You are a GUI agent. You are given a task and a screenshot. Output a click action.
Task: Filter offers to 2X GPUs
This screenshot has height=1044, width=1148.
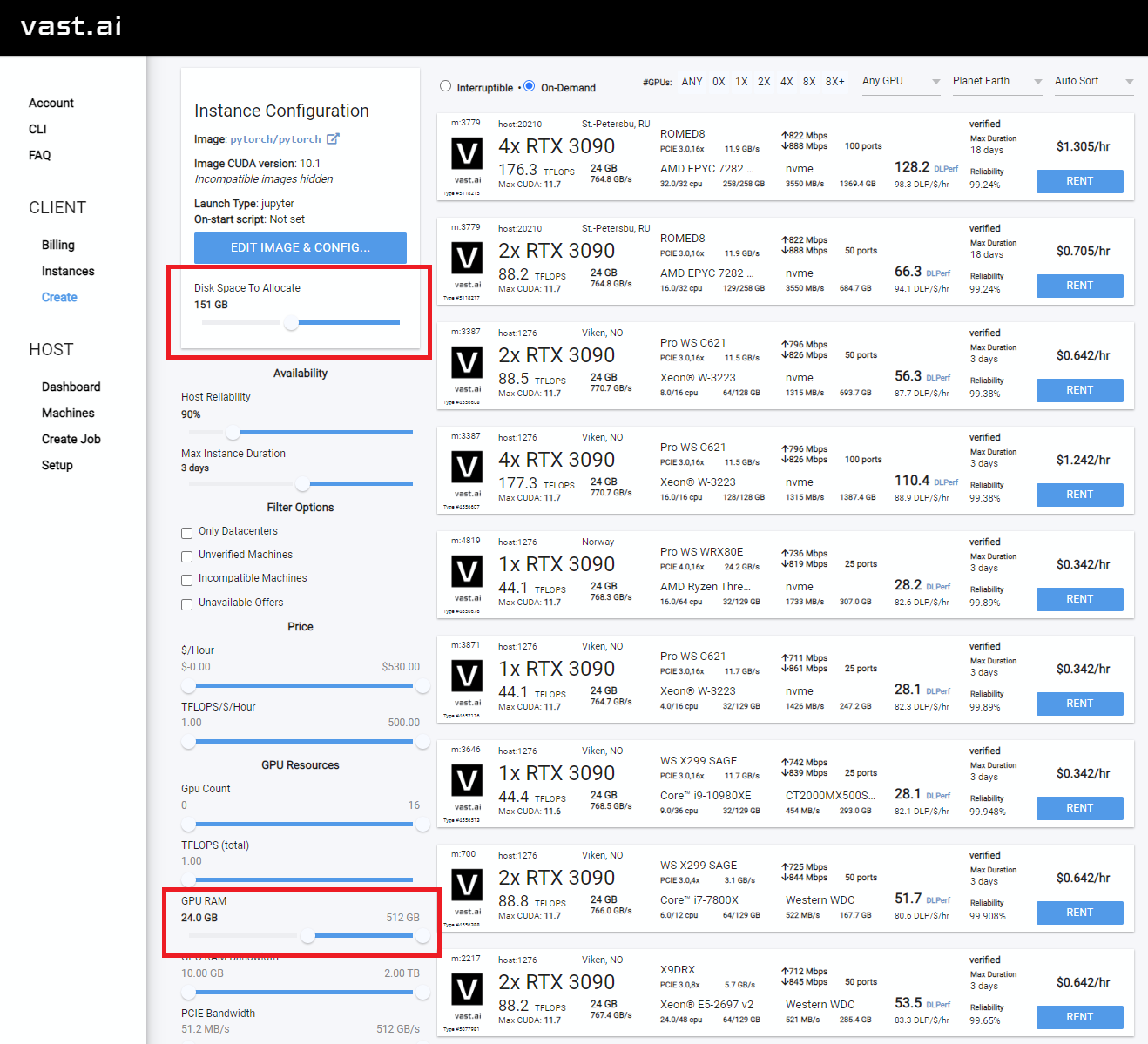[x=764, y=82]
